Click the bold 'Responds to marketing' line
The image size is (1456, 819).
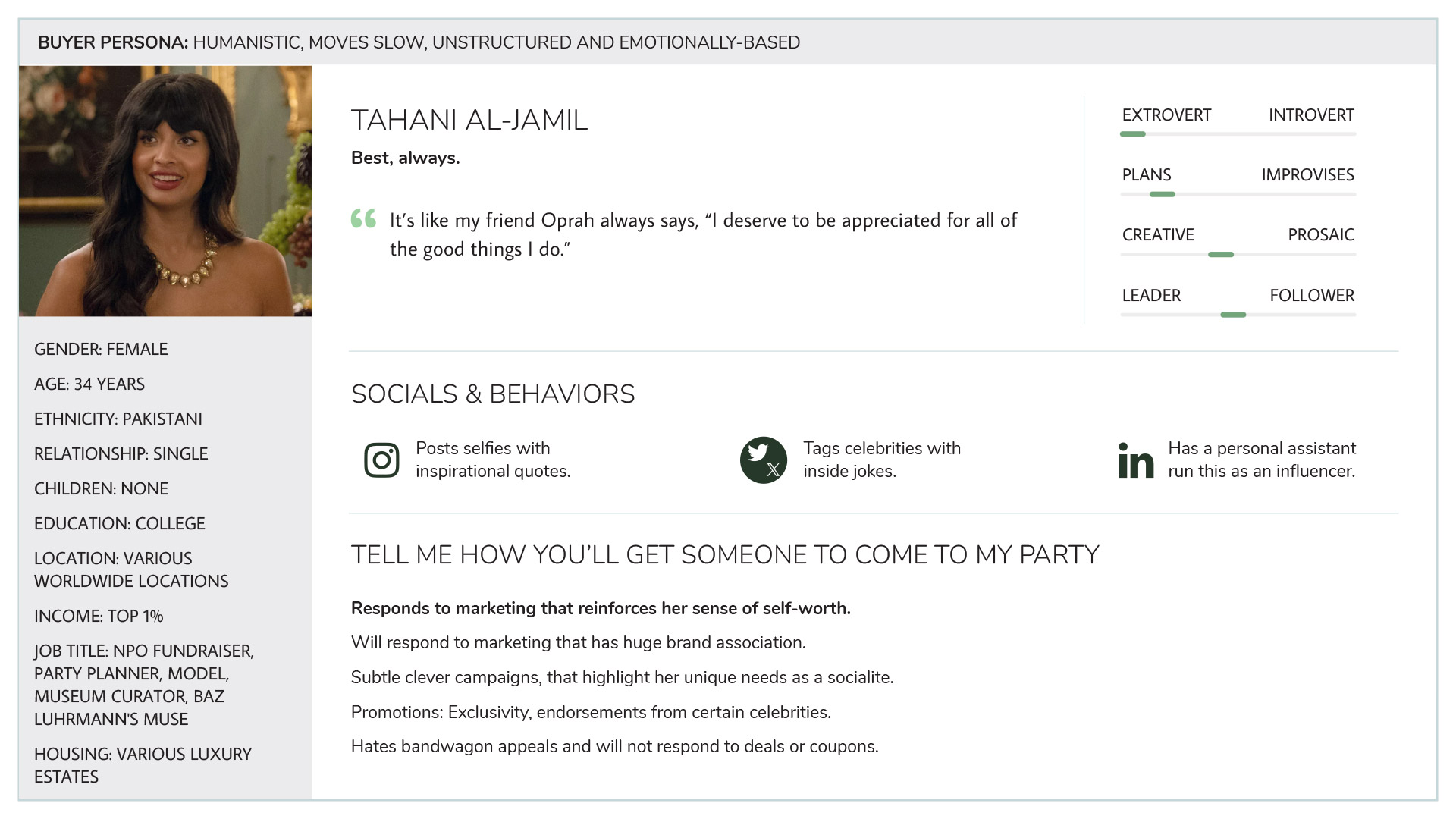[601, 608]
